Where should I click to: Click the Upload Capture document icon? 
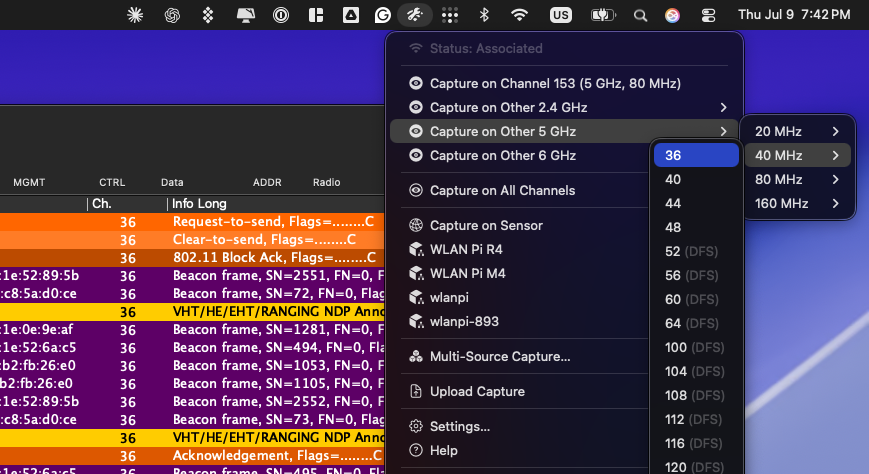(416, 391)
